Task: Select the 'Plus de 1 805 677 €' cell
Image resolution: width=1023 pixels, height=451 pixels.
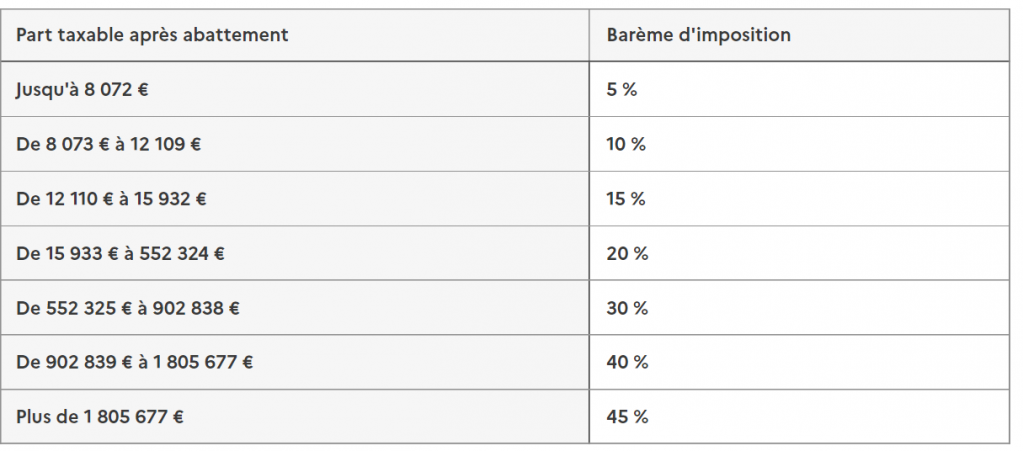Action: pos(295,416)
